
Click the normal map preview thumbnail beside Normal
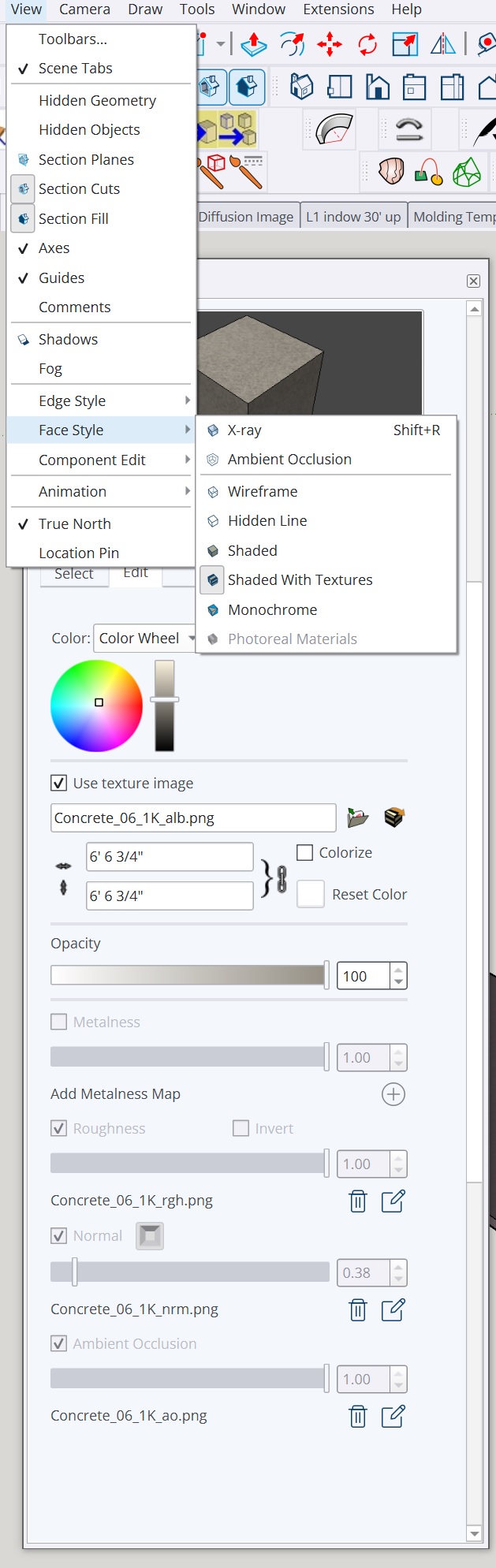pos(150,1235)
